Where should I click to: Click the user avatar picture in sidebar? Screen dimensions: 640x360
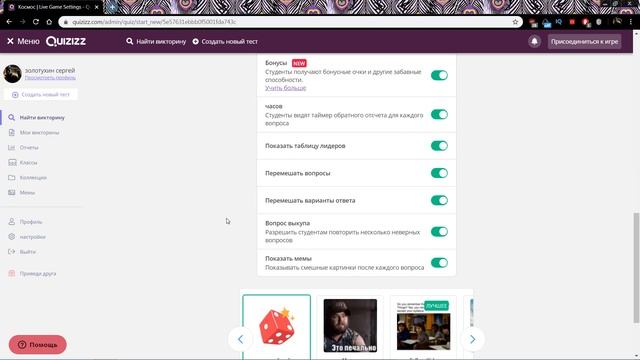[12, 73]
